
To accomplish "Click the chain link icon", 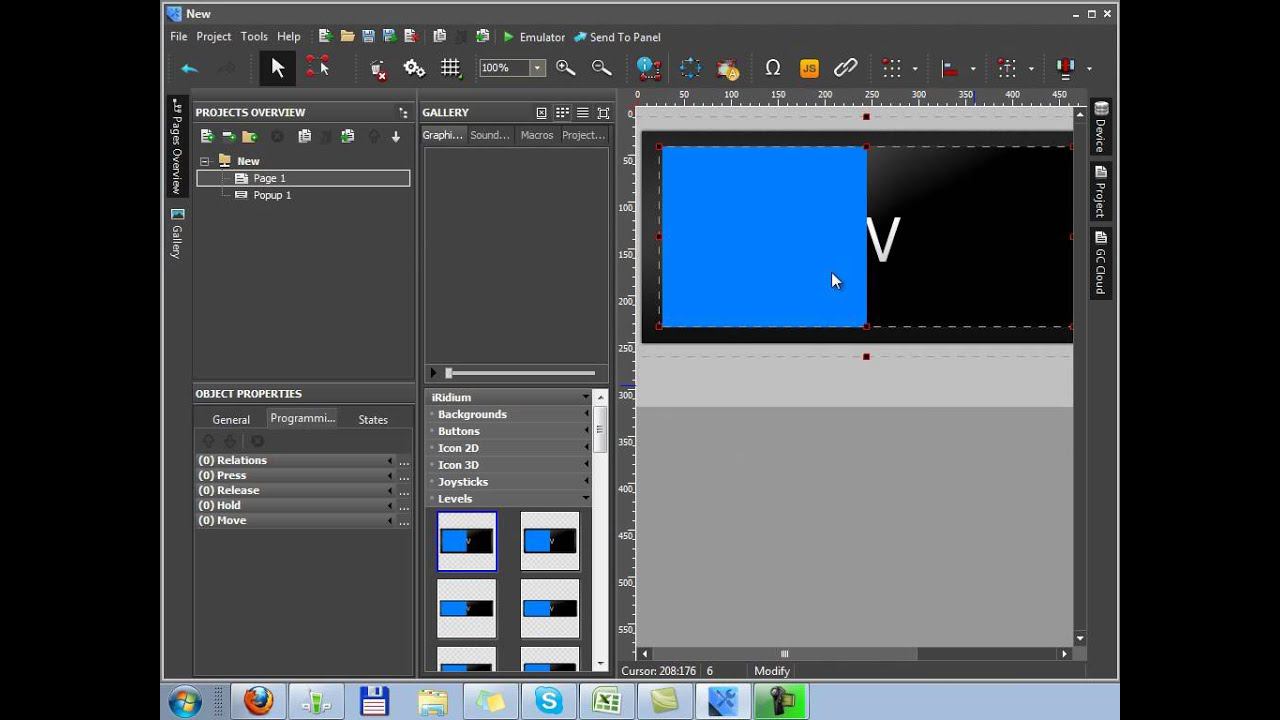I will click(846, 68).
